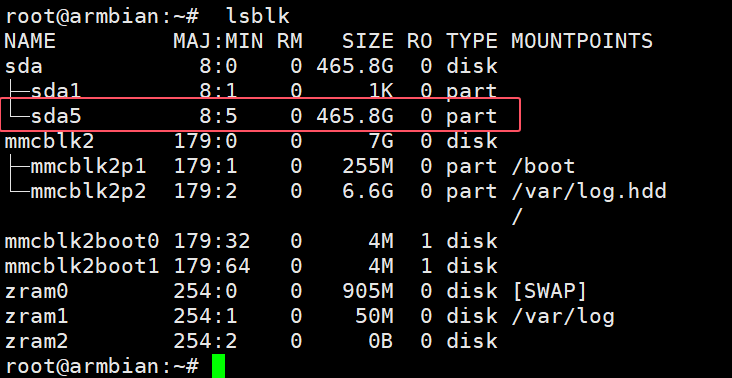
Task: Select the mmcblk2boot0 device name
Action: tap(82, 242)
